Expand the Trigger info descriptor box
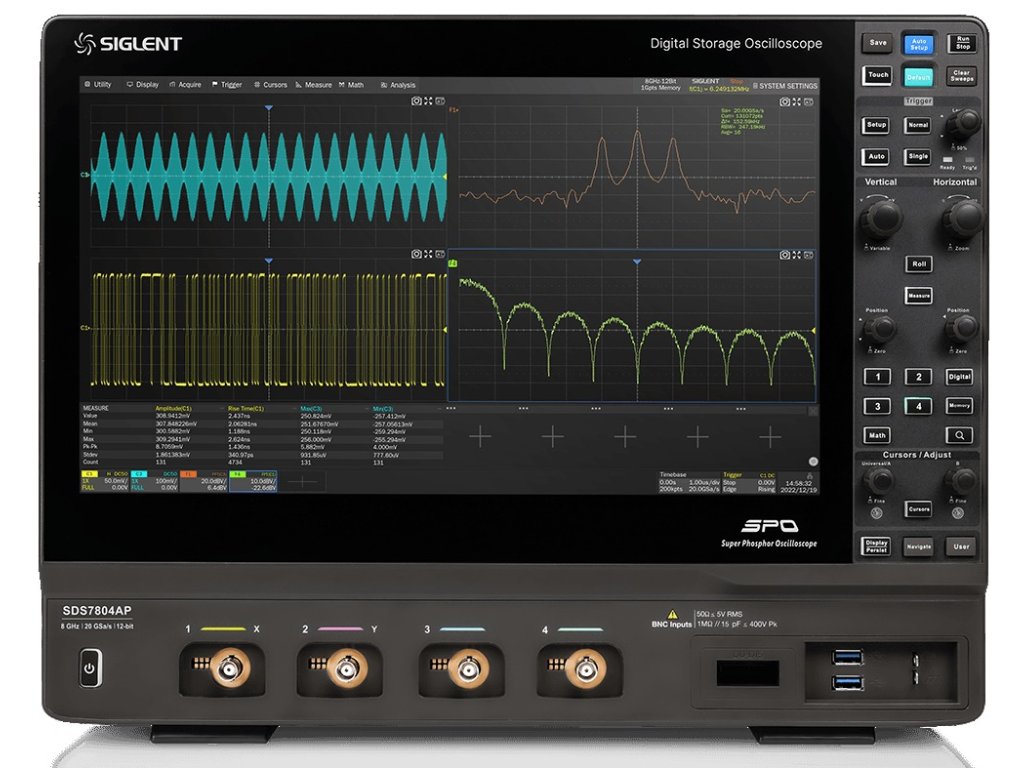The image size is (1024, 768). [750, 481]
